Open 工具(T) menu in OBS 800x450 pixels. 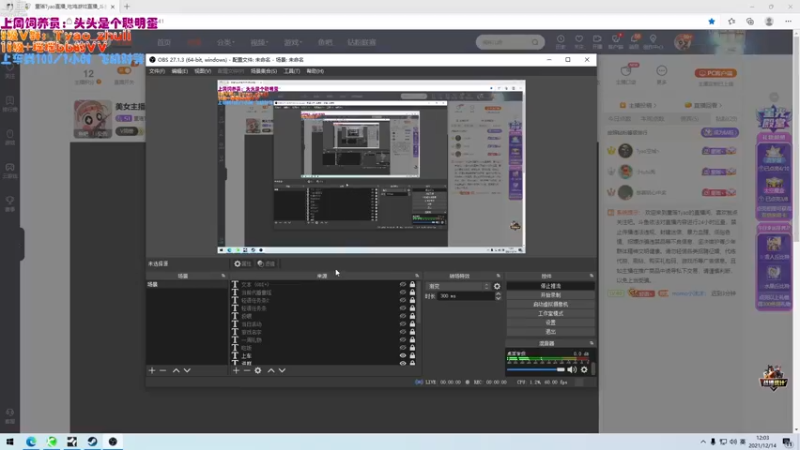[x=292, y=71]
